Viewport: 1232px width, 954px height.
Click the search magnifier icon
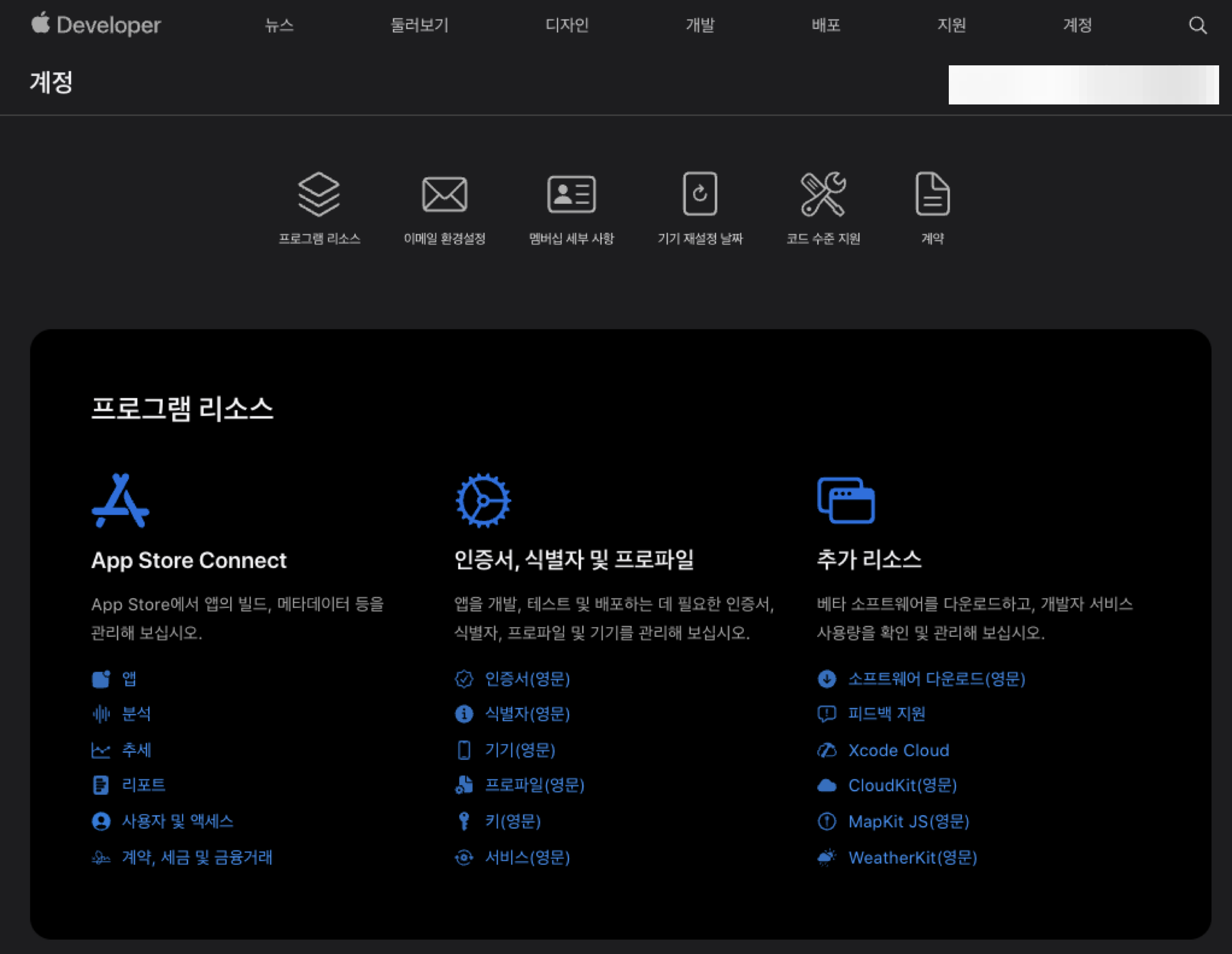(x=1197, y=25)
